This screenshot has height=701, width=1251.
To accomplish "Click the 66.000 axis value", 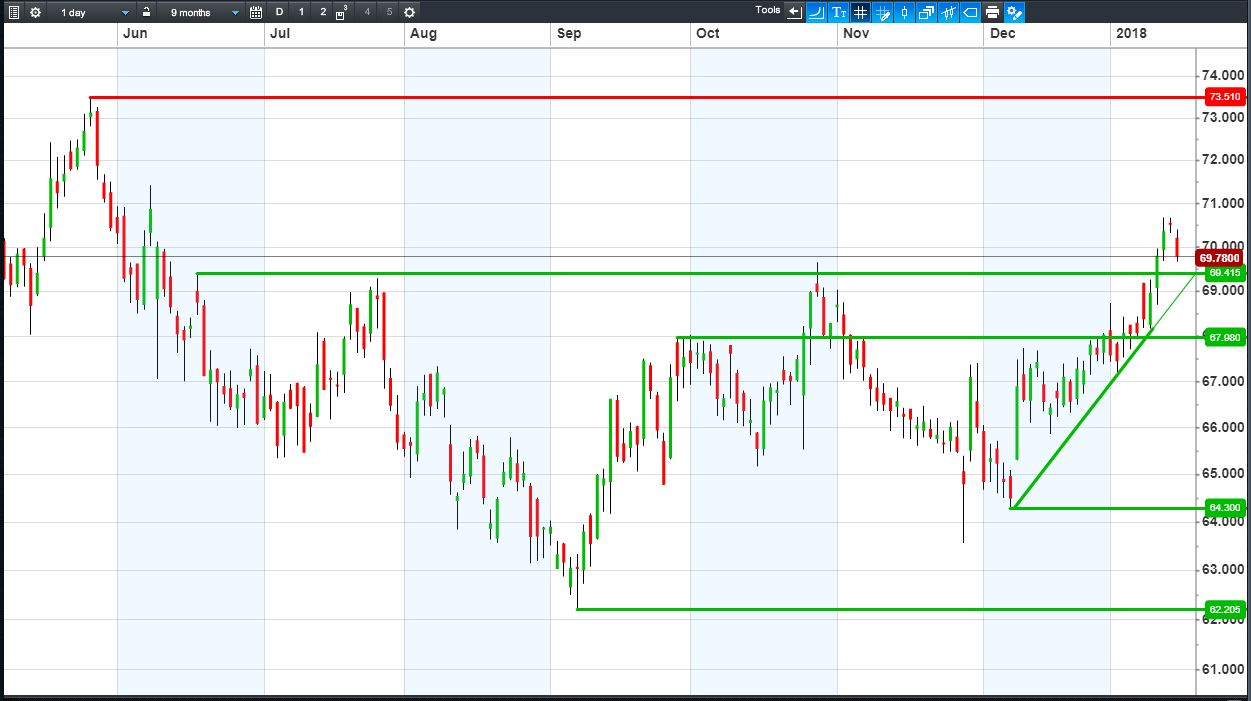I will (1222, 427).
